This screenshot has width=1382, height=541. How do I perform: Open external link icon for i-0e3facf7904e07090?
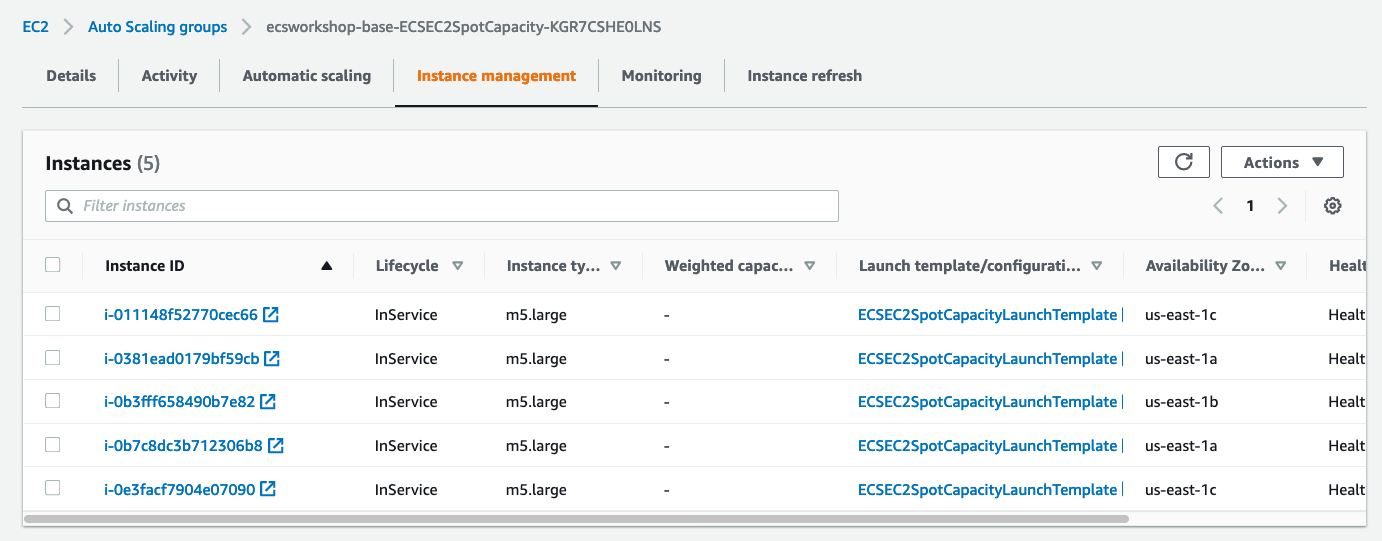(x=268, y=490)
